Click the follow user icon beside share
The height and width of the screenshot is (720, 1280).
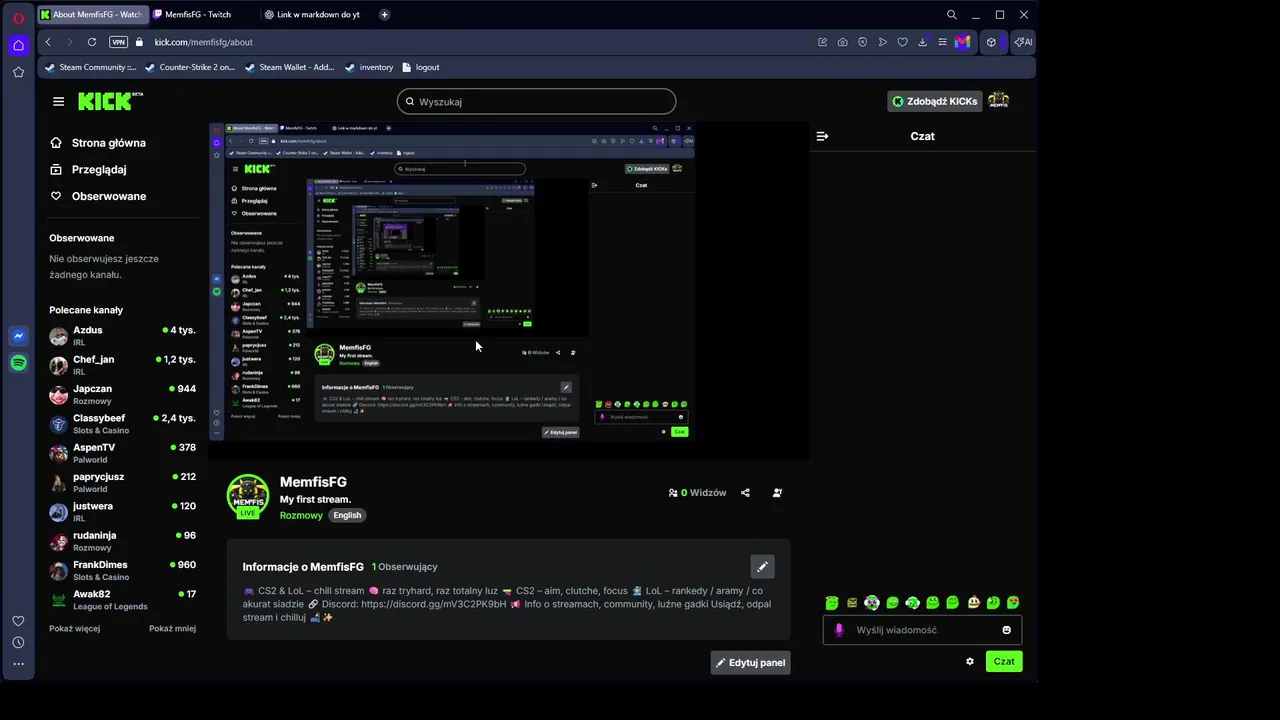click(777, 493)
